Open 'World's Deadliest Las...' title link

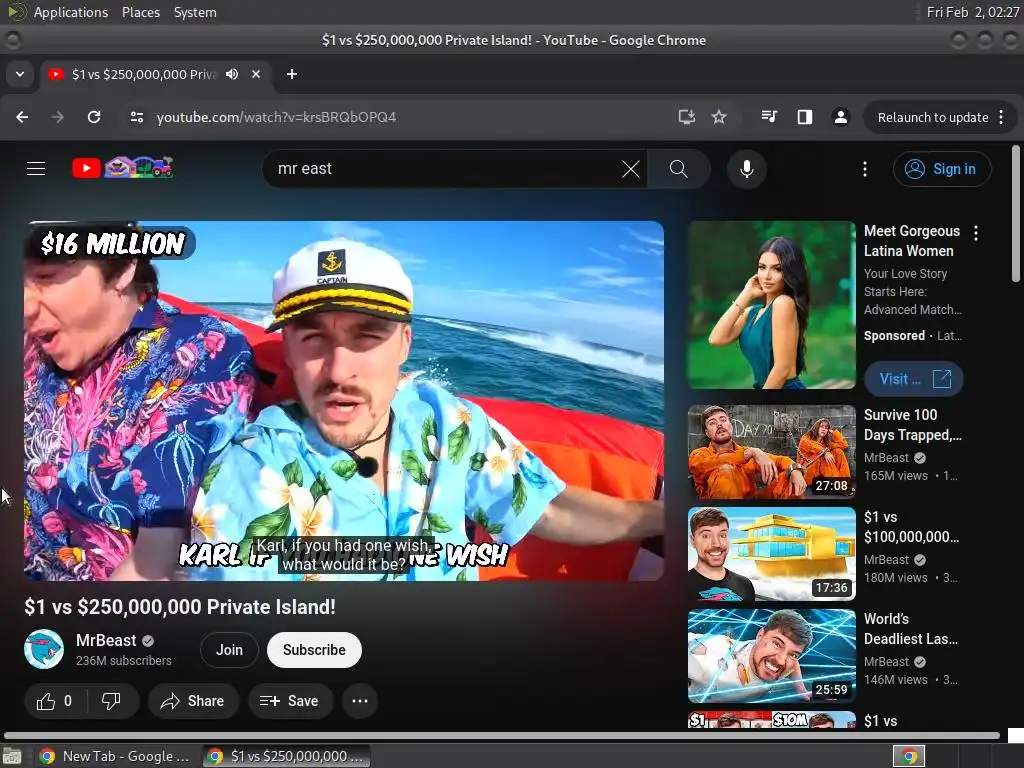910,629
